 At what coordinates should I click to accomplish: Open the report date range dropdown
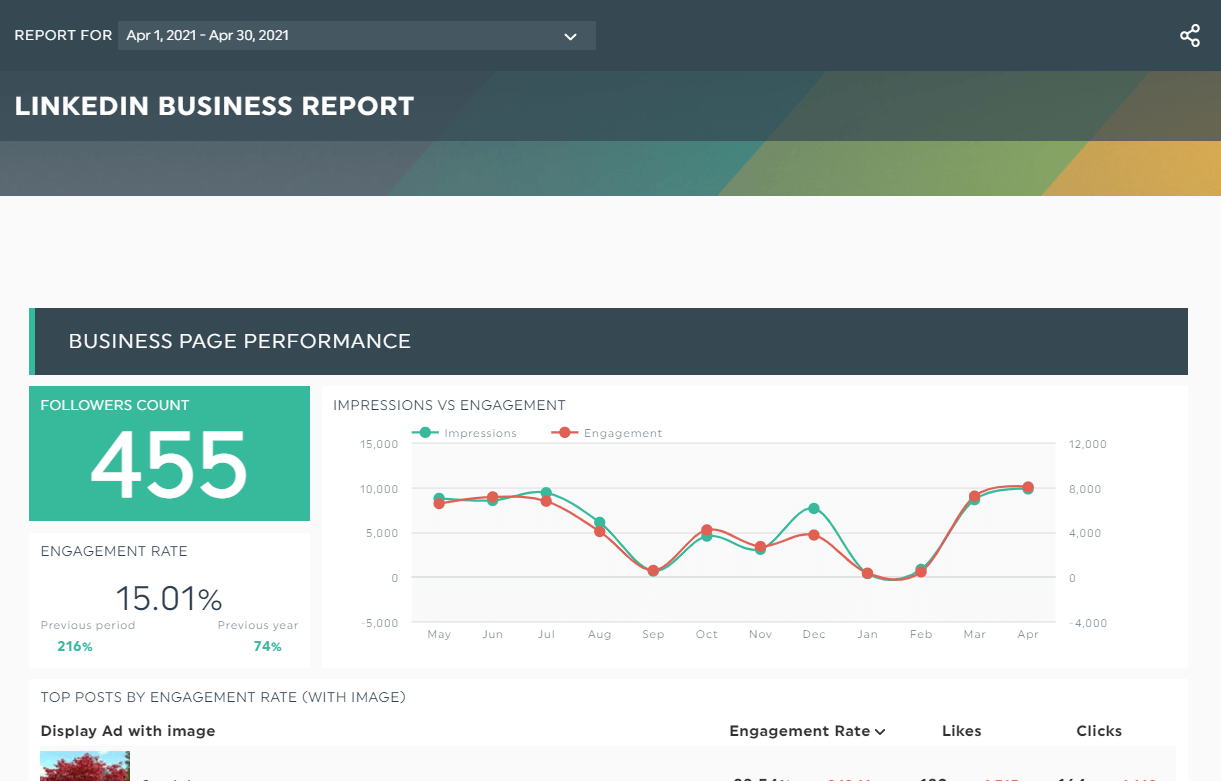point(356,36)
